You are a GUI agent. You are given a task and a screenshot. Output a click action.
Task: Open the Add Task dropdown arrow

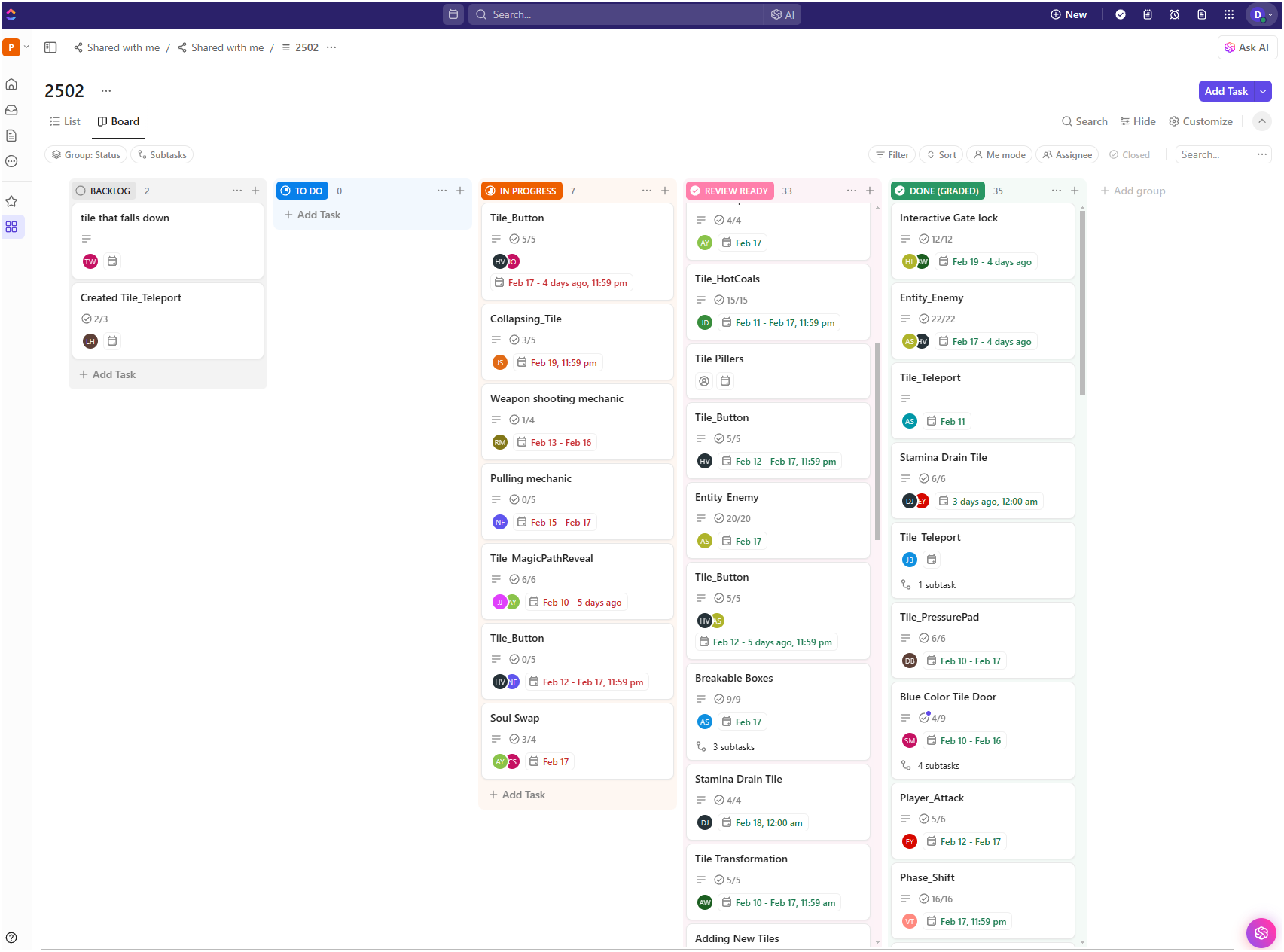tap(1264, 91)
